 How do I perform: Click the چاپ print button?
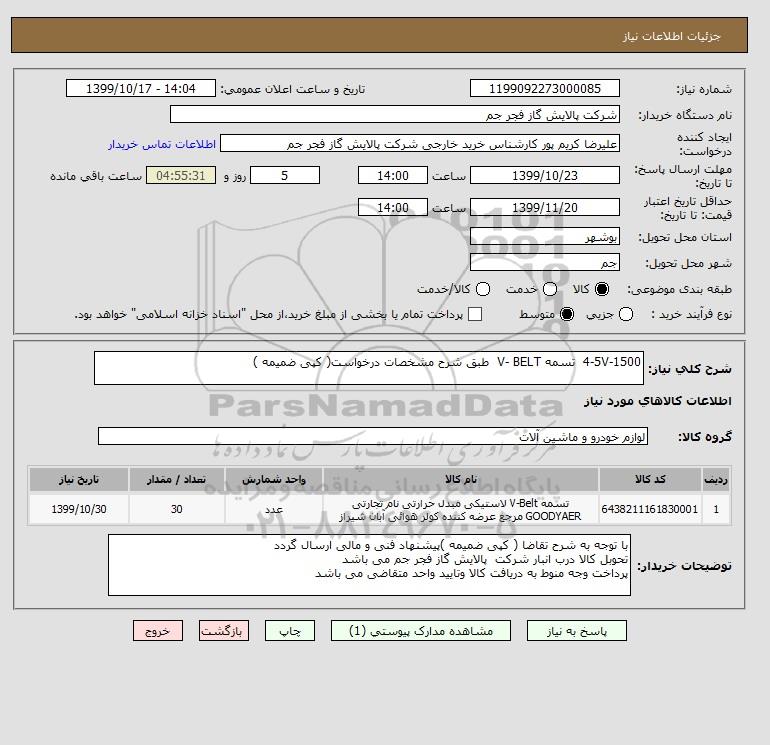pyautogui.click(x=290, y=631)
